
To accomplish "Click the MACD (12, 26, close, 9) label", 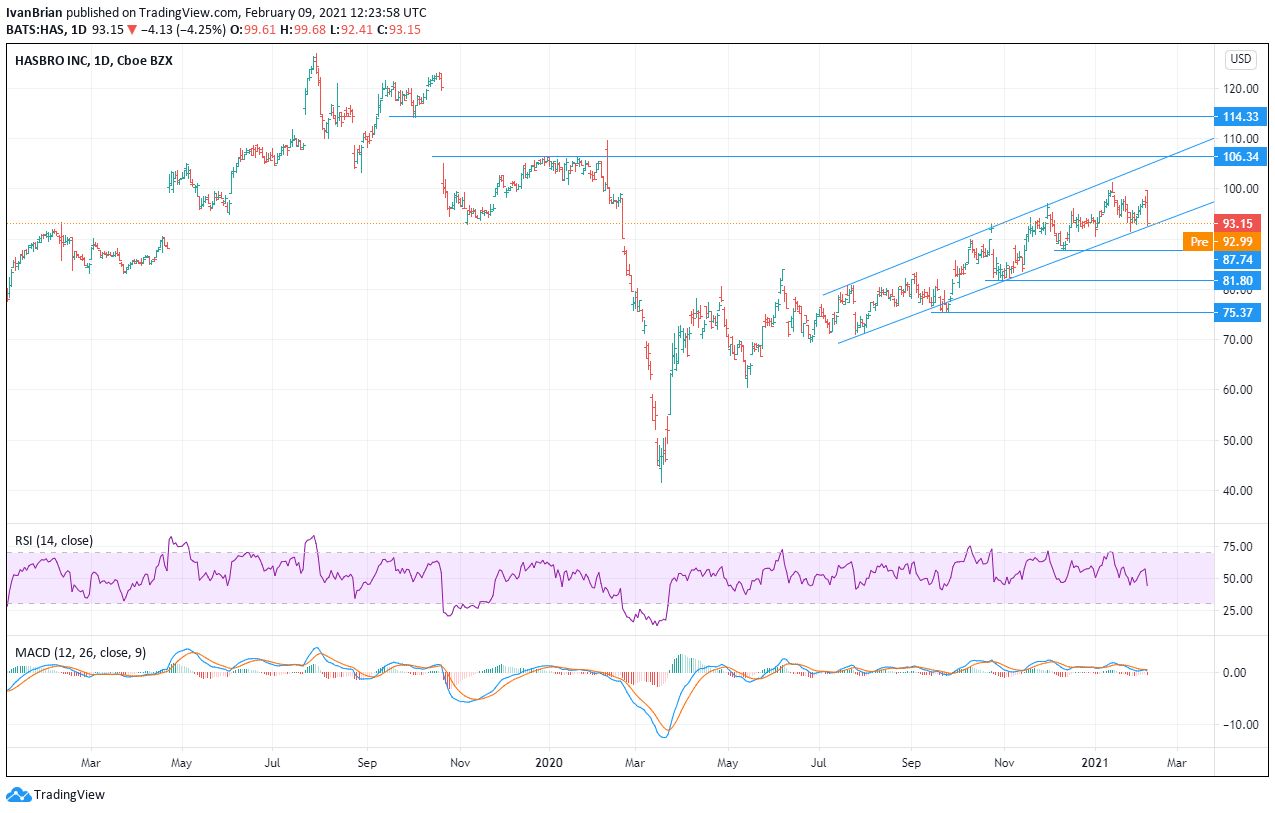I will (x=80, y=653).
